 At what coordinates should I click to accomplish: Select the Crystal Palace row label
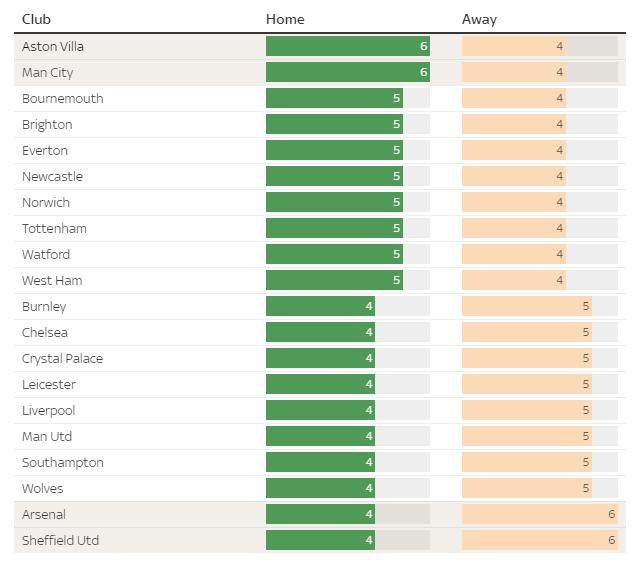(62, 358)
